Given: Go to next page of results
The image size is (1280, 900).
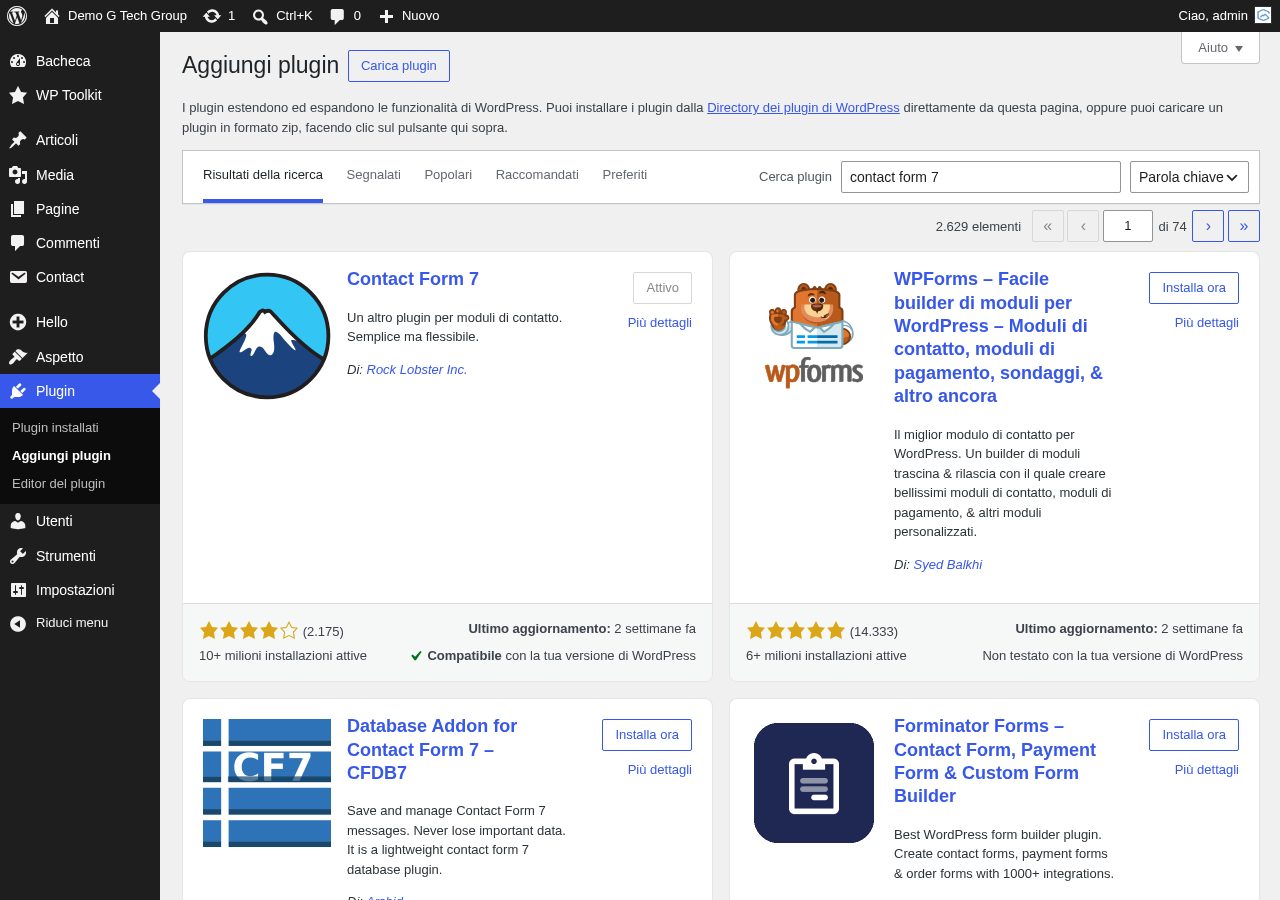Looking at the screenshot, I should point(1208,226).
